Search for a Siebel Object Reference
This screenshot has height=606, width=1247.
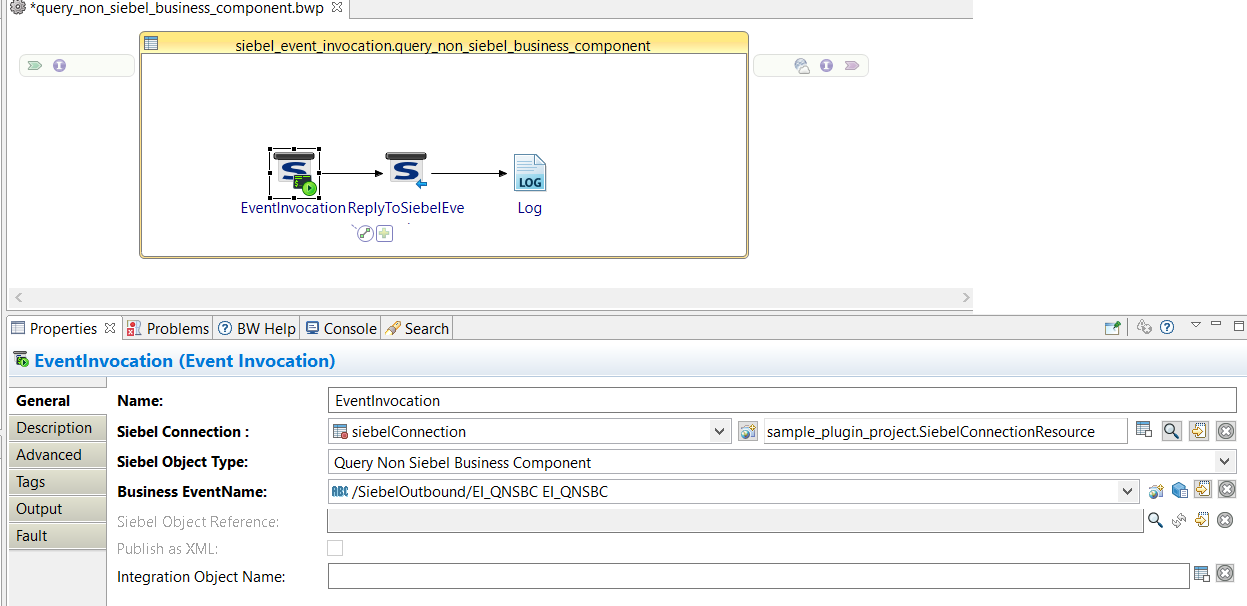1156,520
